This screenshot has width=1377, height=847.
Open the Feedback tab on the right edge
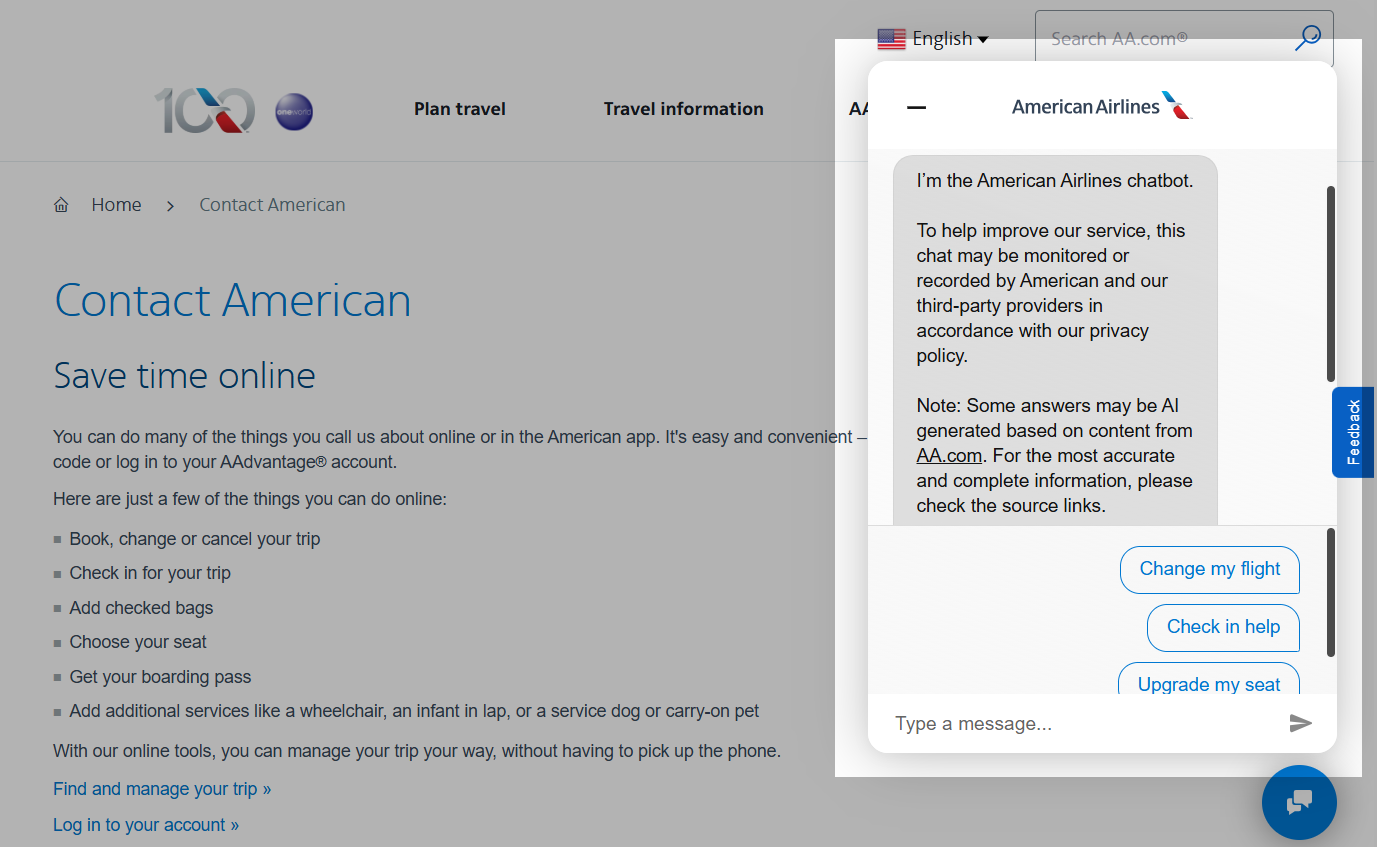(1354, 432)
